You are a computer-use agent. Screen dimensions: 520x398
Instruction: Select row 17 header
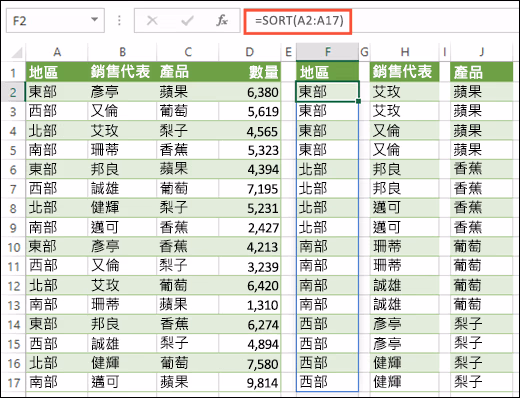[13, 383]
